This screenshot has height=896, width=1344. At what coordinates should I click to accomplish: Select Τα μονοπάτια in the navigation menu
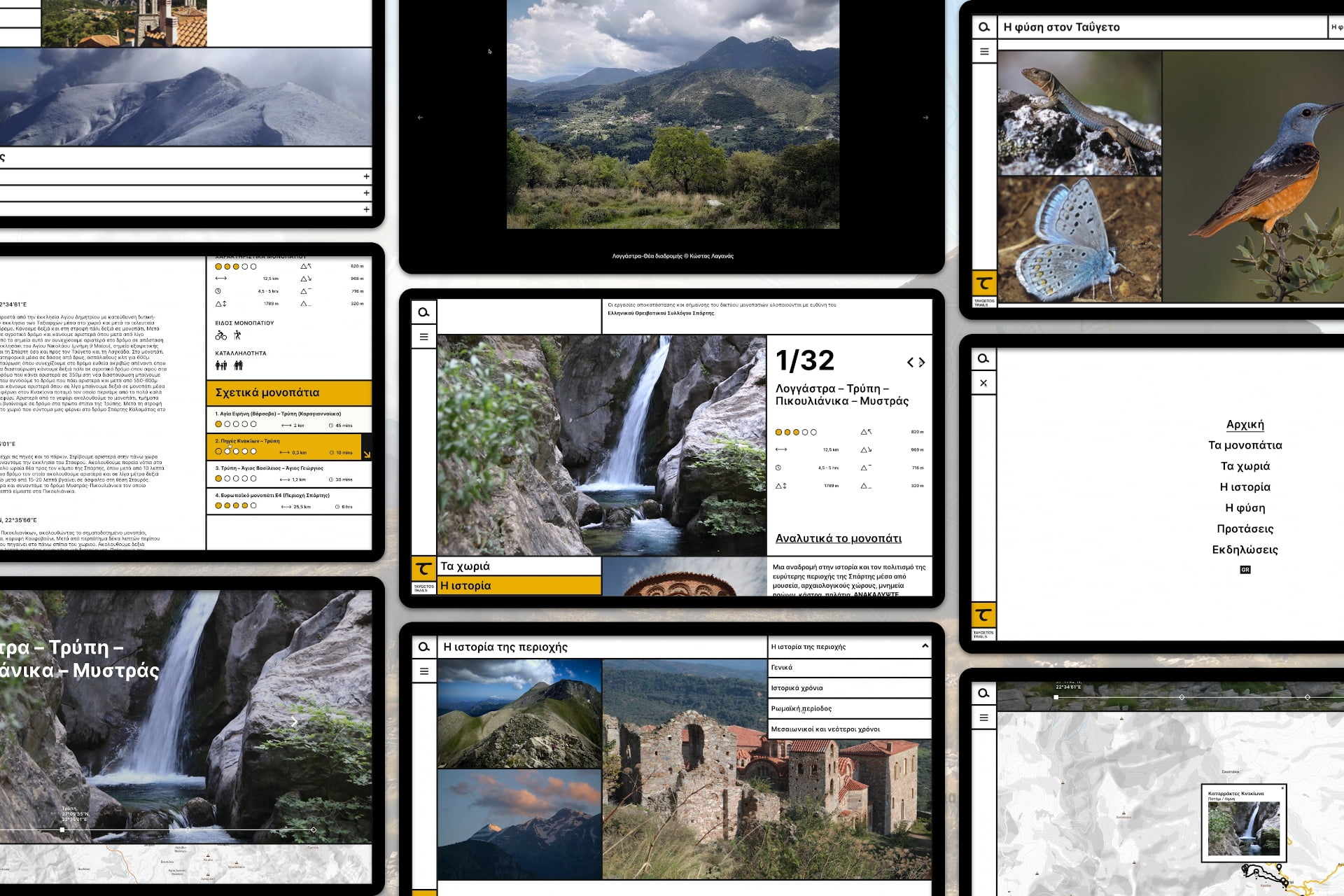click(1245, 445)
